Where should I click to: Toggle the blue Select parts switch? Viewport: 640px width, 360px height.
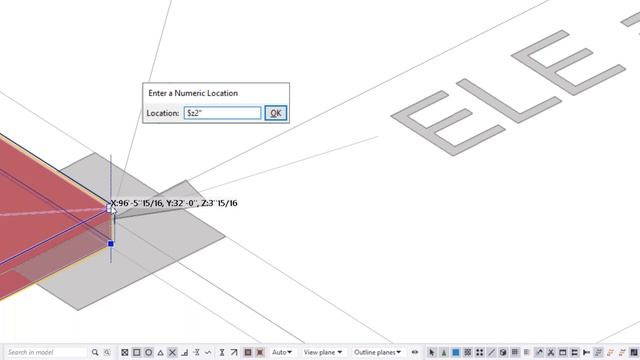tap(456, 352)
